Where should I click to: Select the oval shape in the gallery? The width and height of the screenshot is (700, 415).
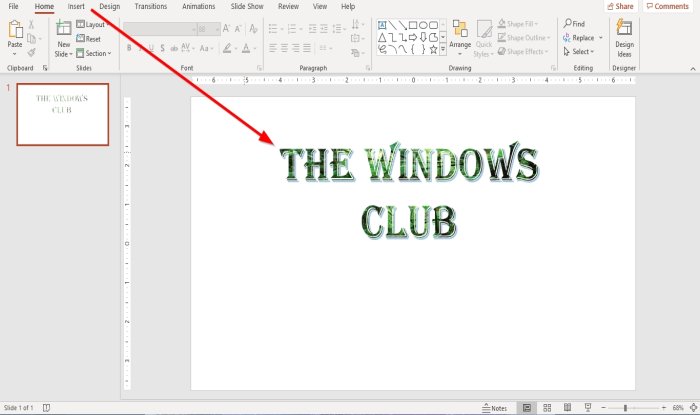click(x=423, y=25)
